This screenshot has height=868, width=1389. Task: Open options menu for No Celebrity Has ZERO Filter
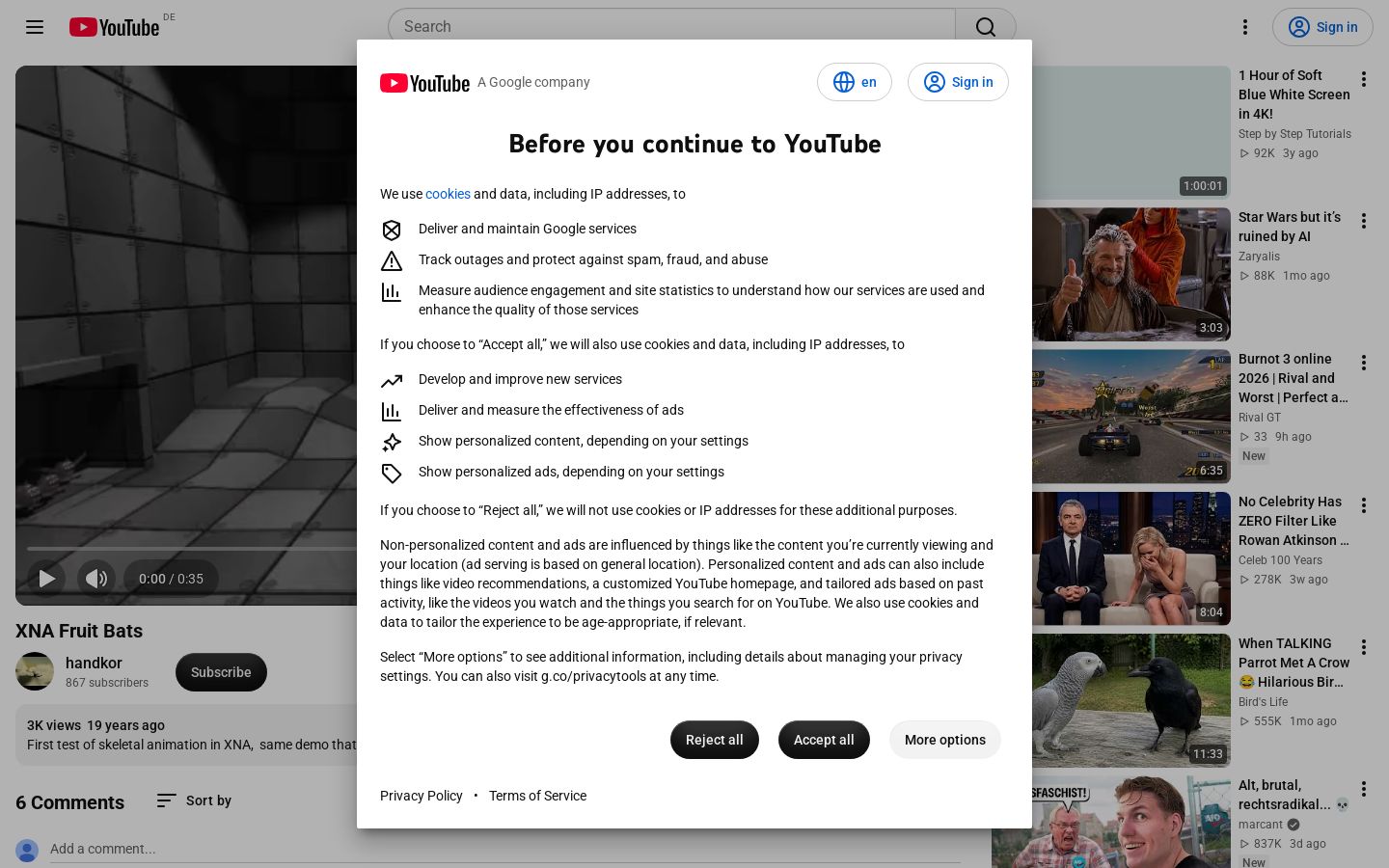coord(1364,505)
